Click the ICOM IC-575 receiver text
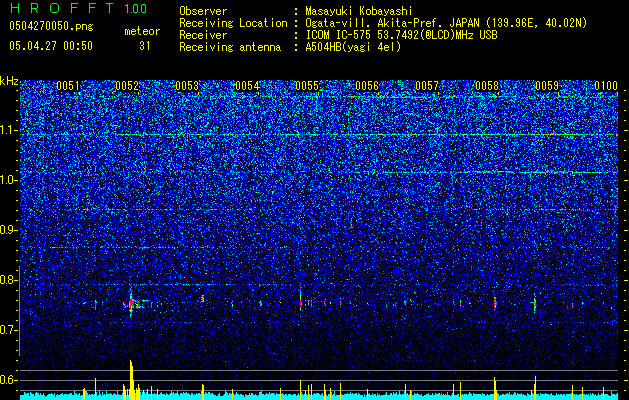629x400 pixels. (401, 35)
